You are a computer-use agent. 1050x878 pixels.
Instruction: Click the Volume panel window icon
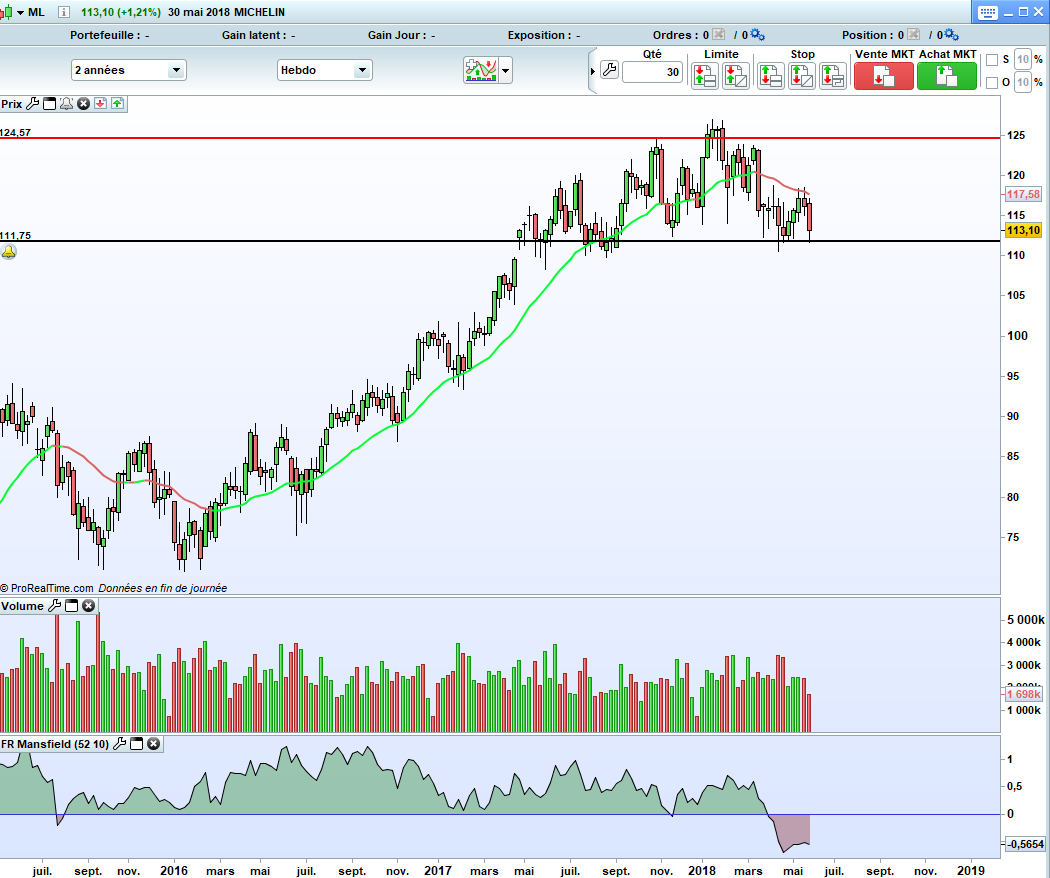[71, 606]
